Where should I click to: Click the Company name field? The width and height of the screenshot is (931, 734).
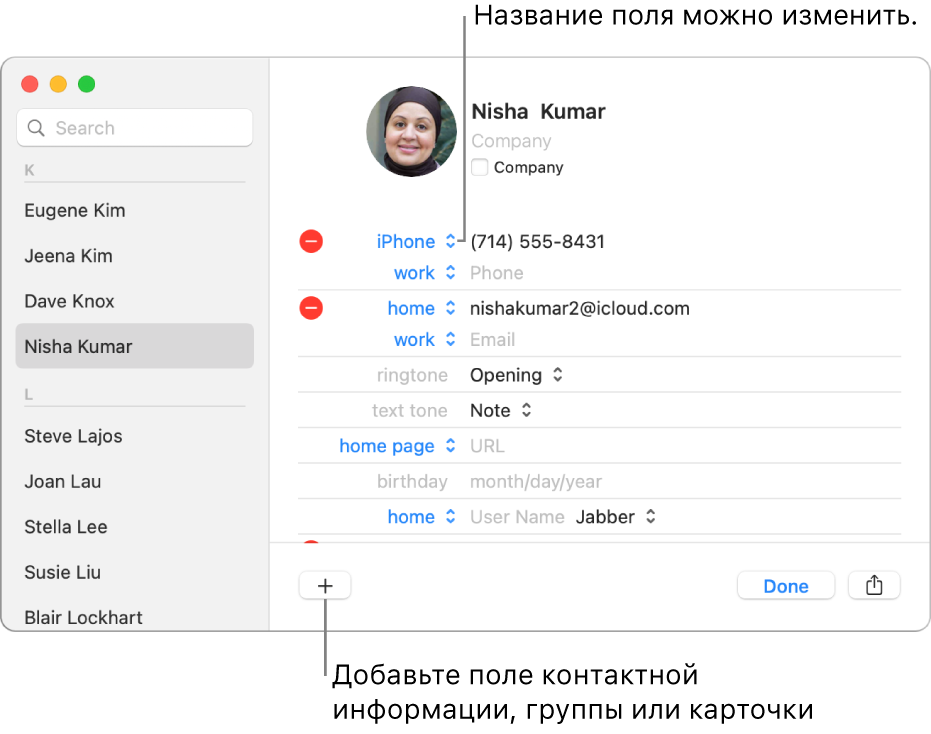511,141
